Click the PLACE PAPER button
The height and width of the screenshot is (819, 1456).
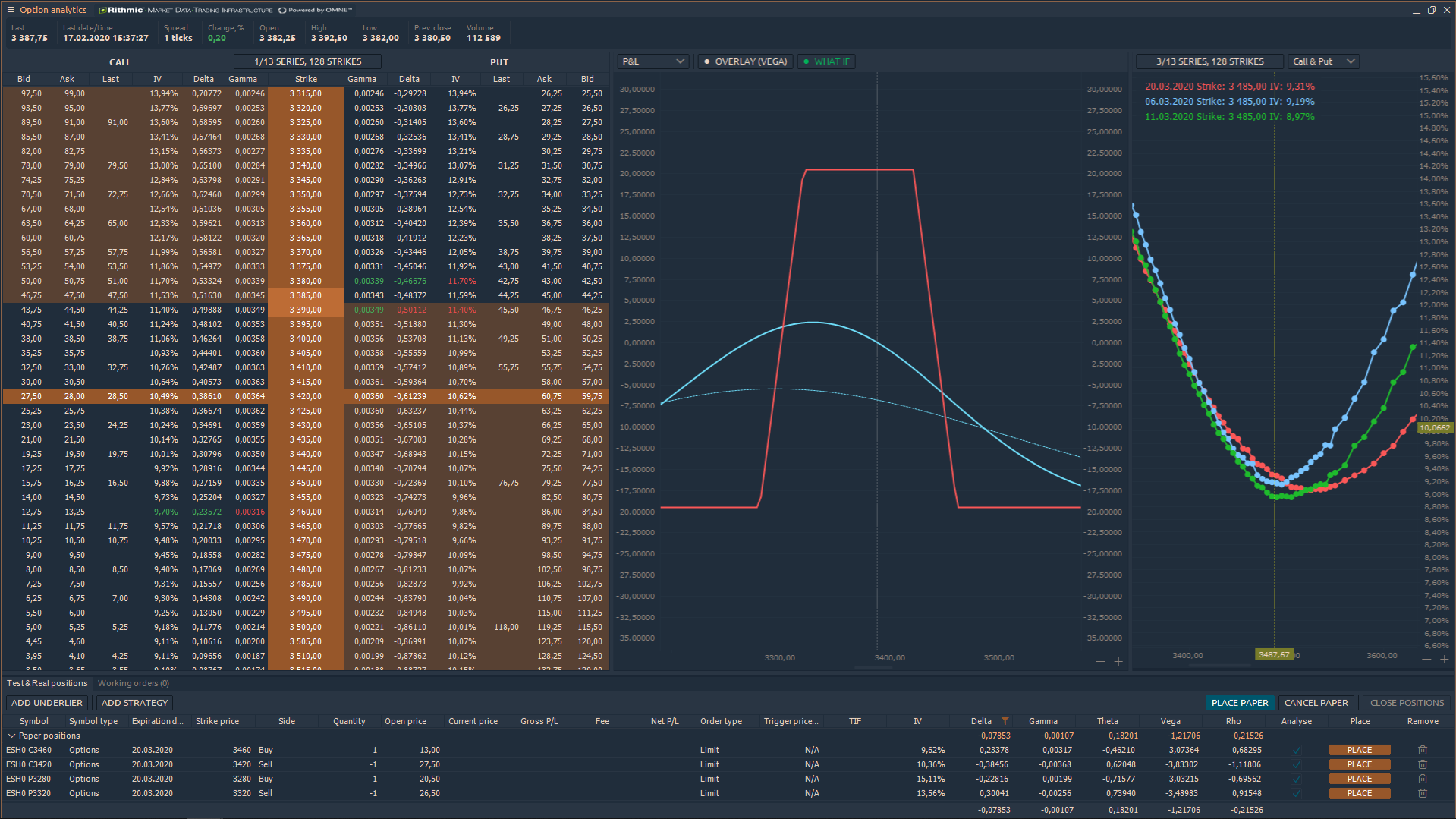[1239, 703]
